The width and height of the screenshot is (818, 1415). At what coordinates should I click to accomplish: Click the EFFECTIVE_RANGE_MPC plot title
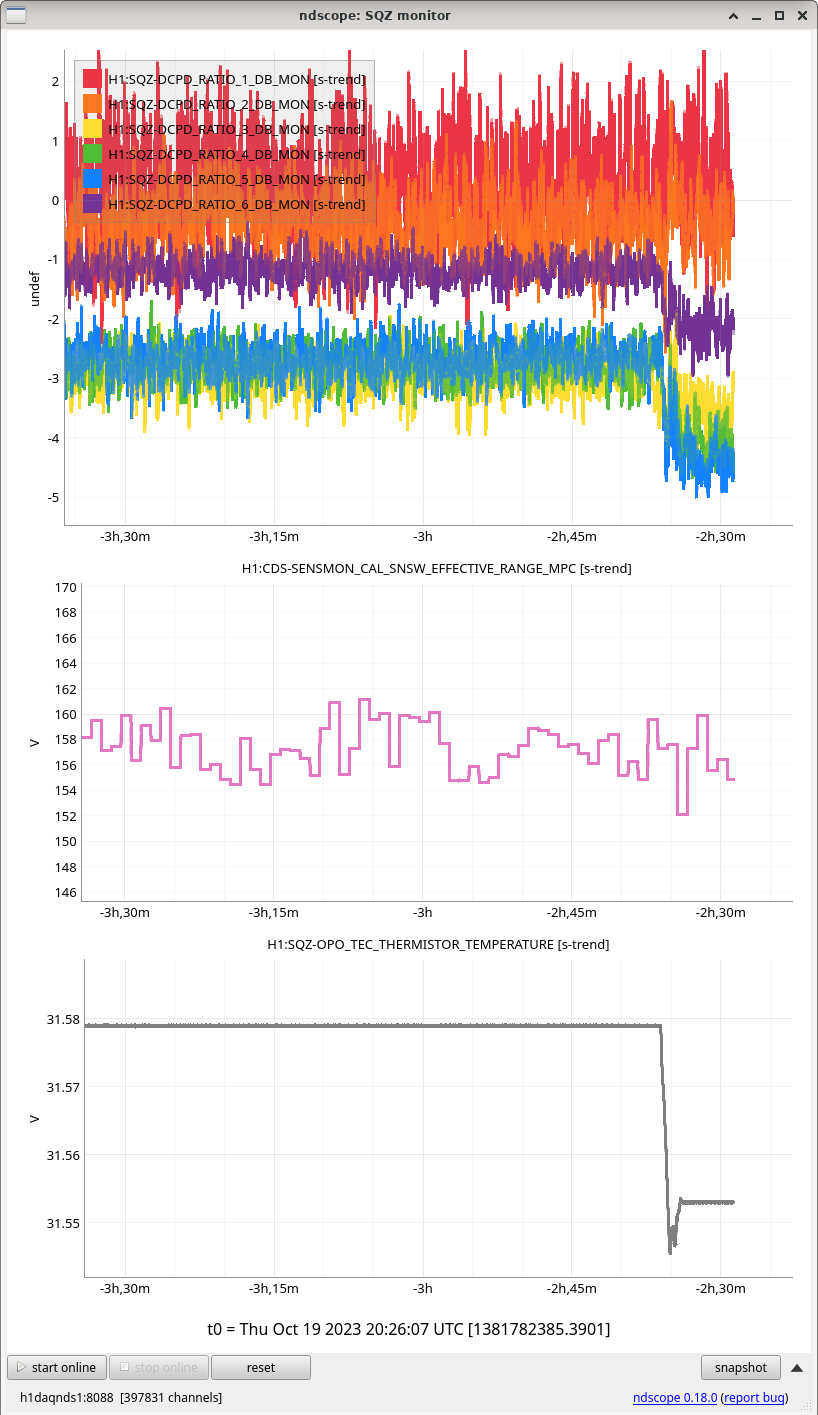[x=436, y=568]
